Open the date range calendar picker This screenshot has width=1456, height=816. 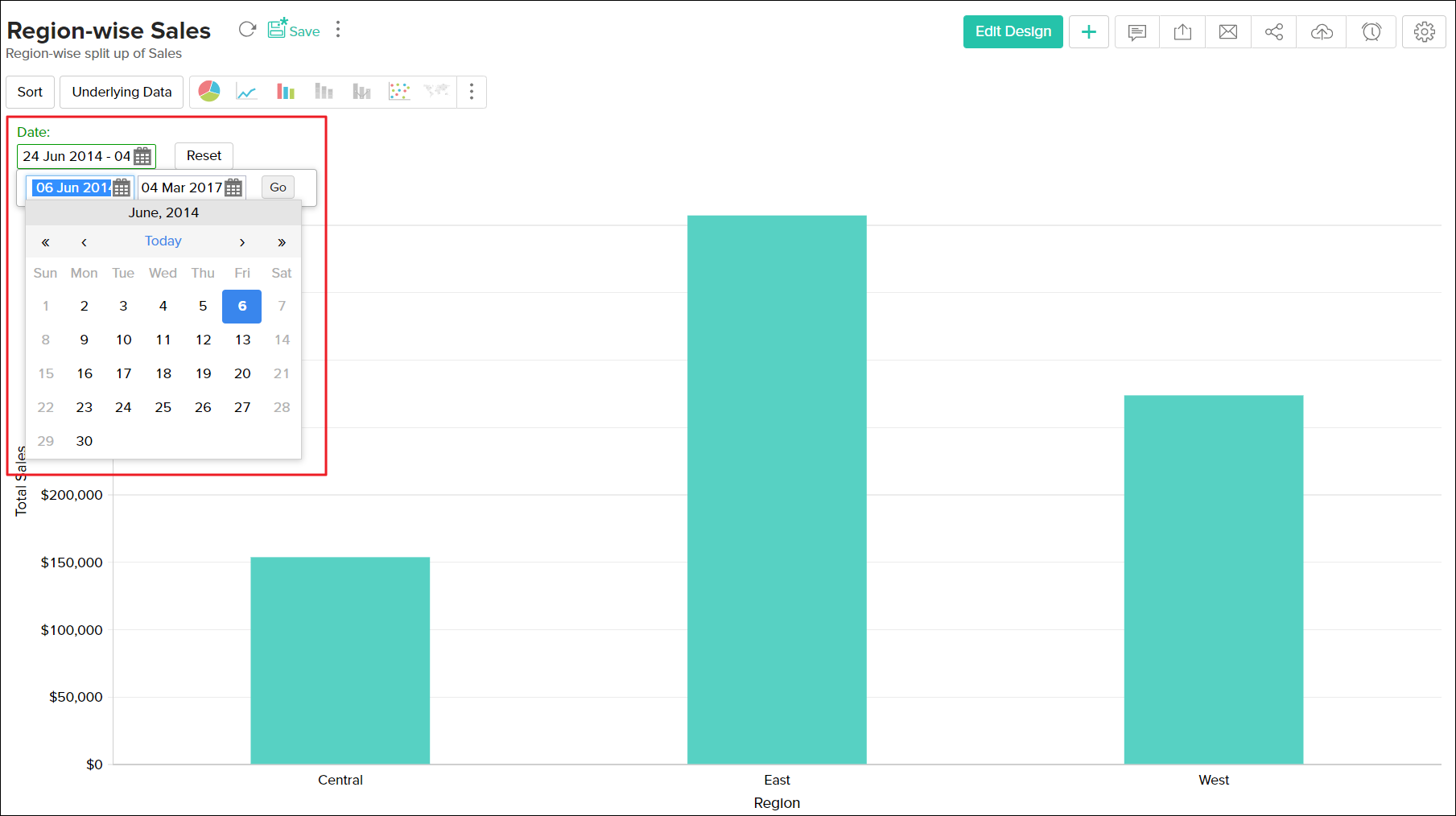(142, 155)
